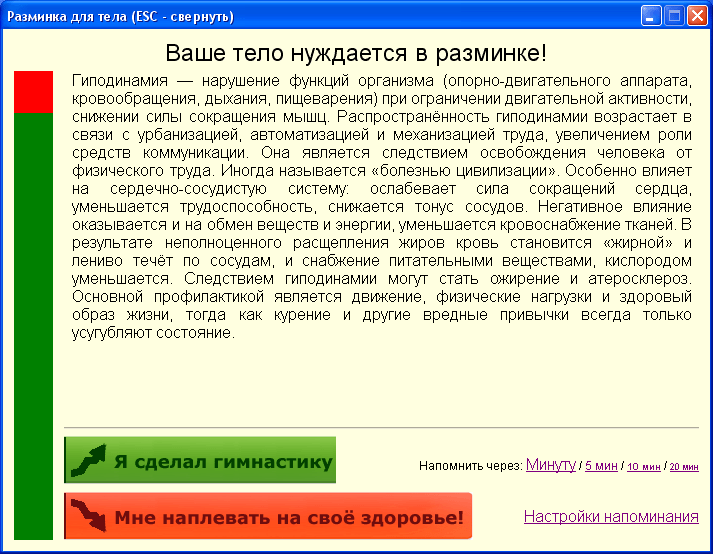Postpone reminder via «20 мин» link

[684, 466]
